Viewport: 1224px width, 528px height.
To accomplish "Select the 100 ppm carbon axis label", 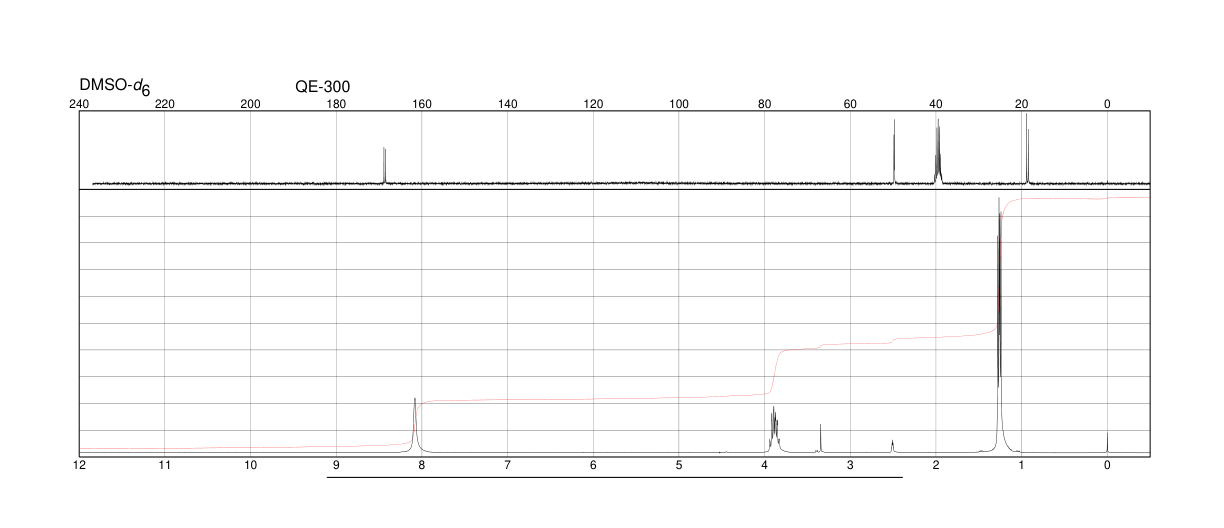I will (679, 104).
